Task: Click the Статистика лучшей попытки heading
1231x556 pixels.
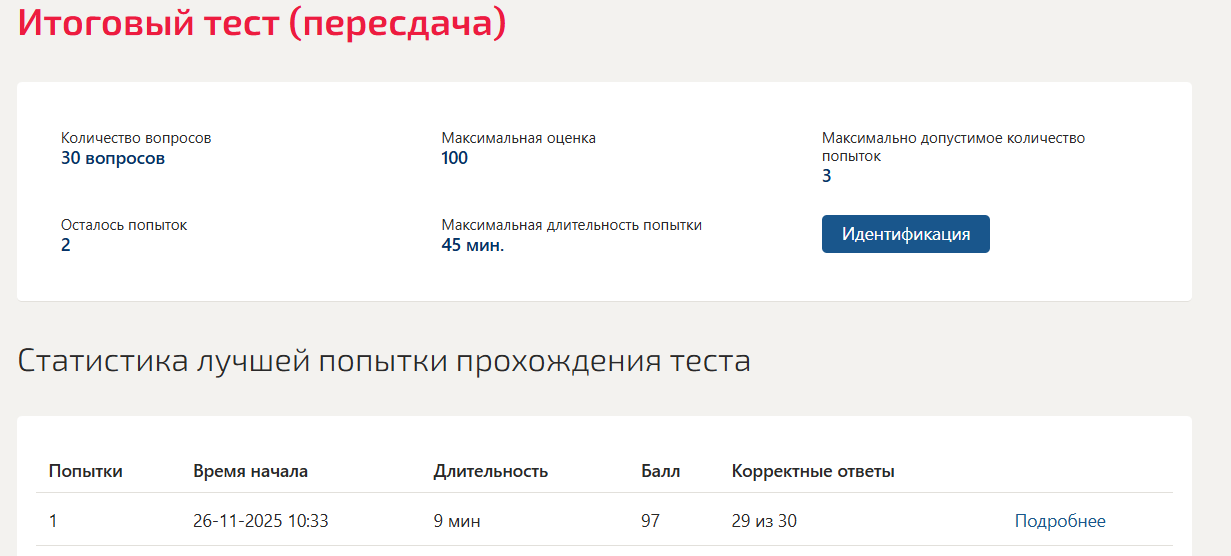Action: pyautogui.click(x=384, y=361)
